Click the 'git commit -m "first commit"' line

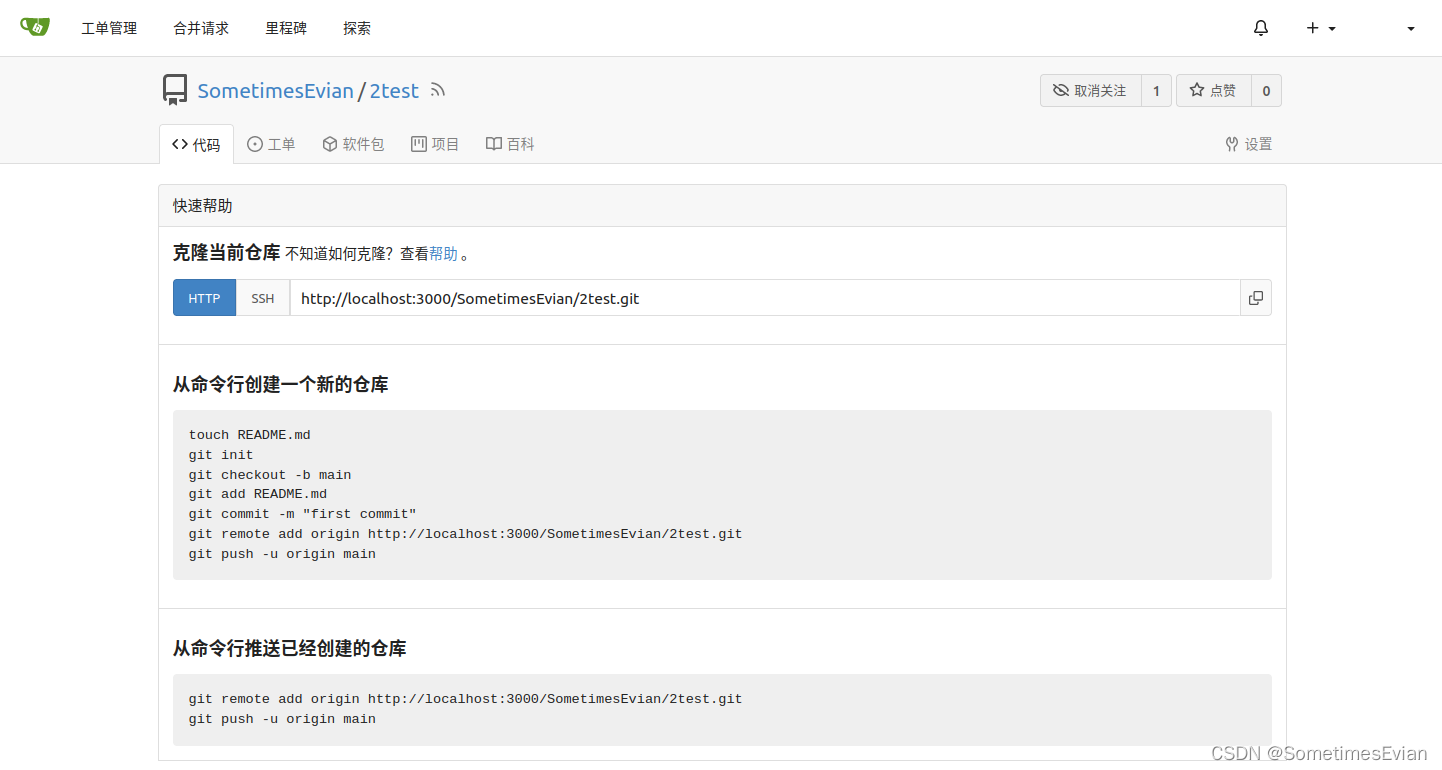pos(303,514)
